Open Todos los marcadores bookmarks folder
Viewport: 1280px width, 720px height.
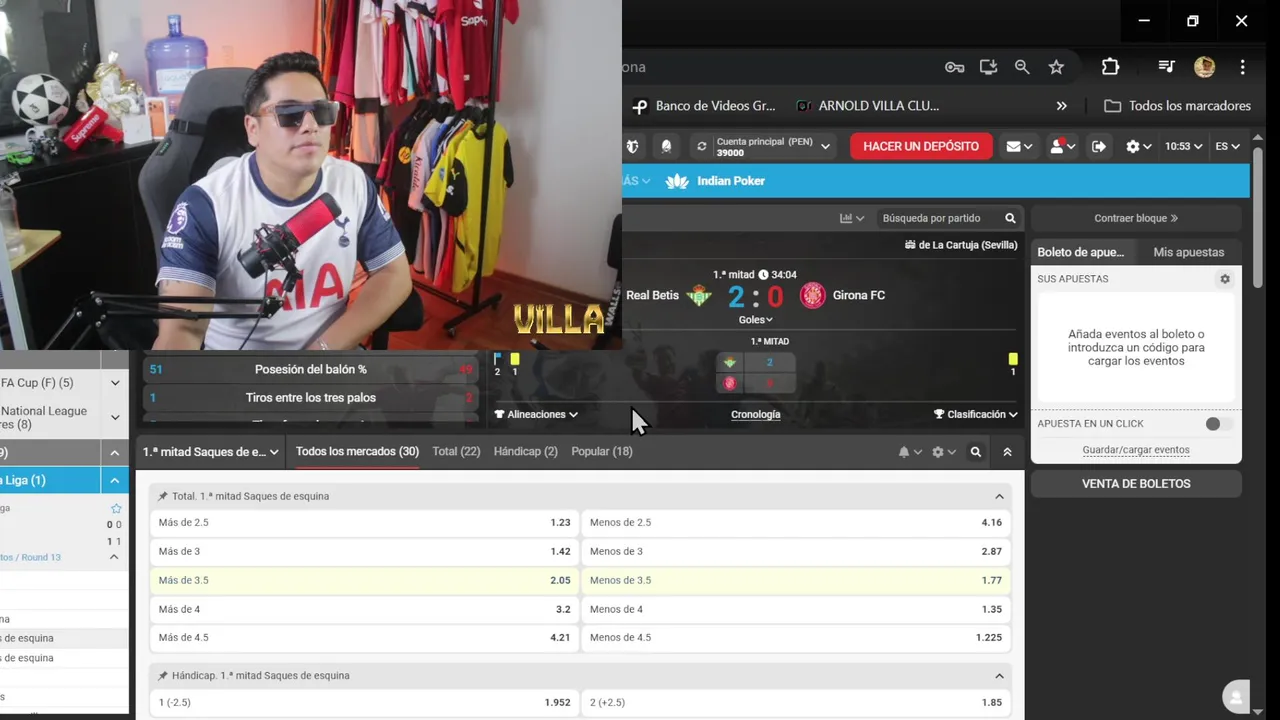click(x=1177, y=106)
